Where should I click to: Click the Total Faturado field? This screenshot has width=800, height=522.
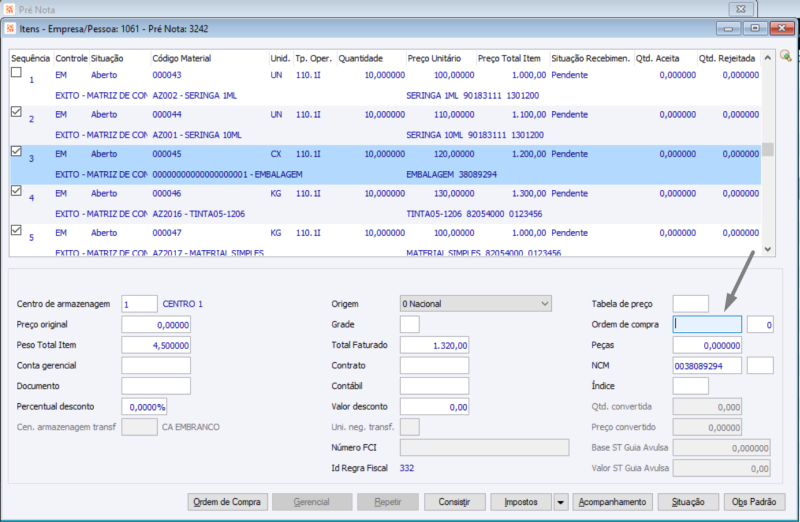tap(434, 345)
